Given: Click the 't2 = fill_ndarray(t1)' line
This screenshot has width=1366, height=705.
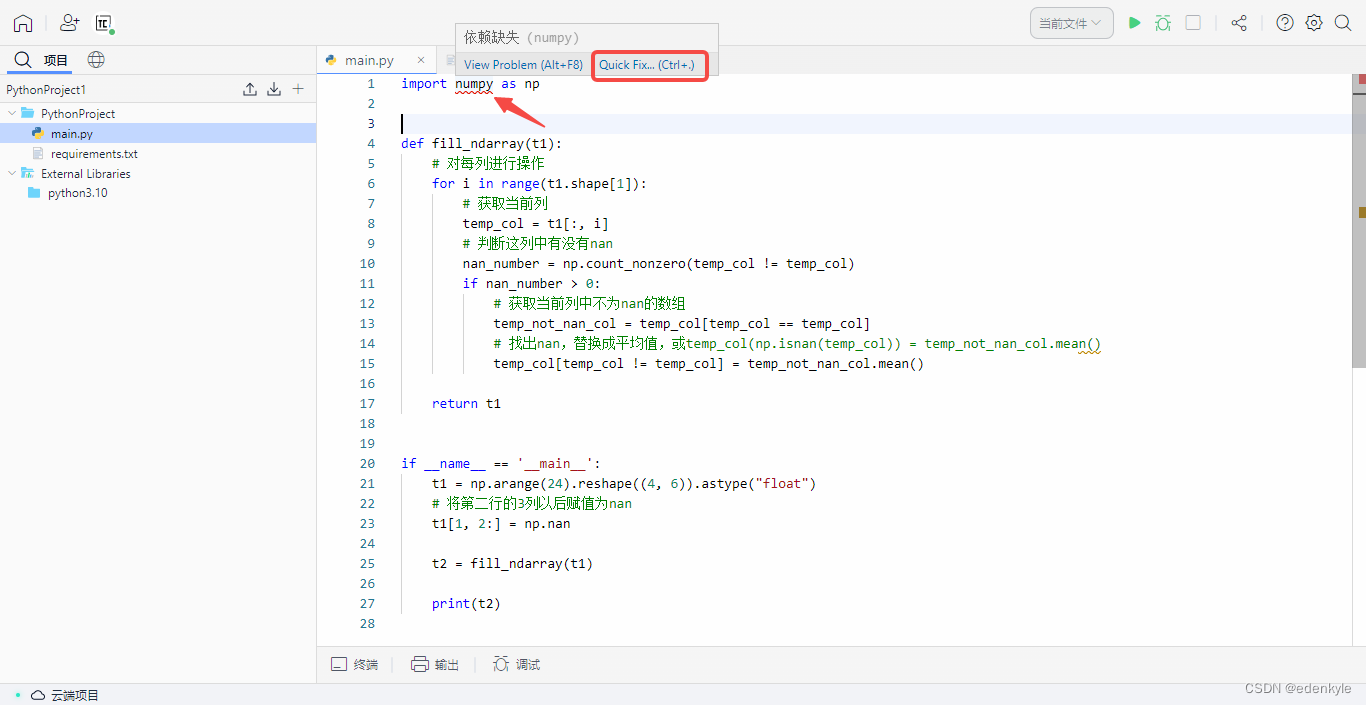Looking at the screenshot, I should tap(512, 563).
